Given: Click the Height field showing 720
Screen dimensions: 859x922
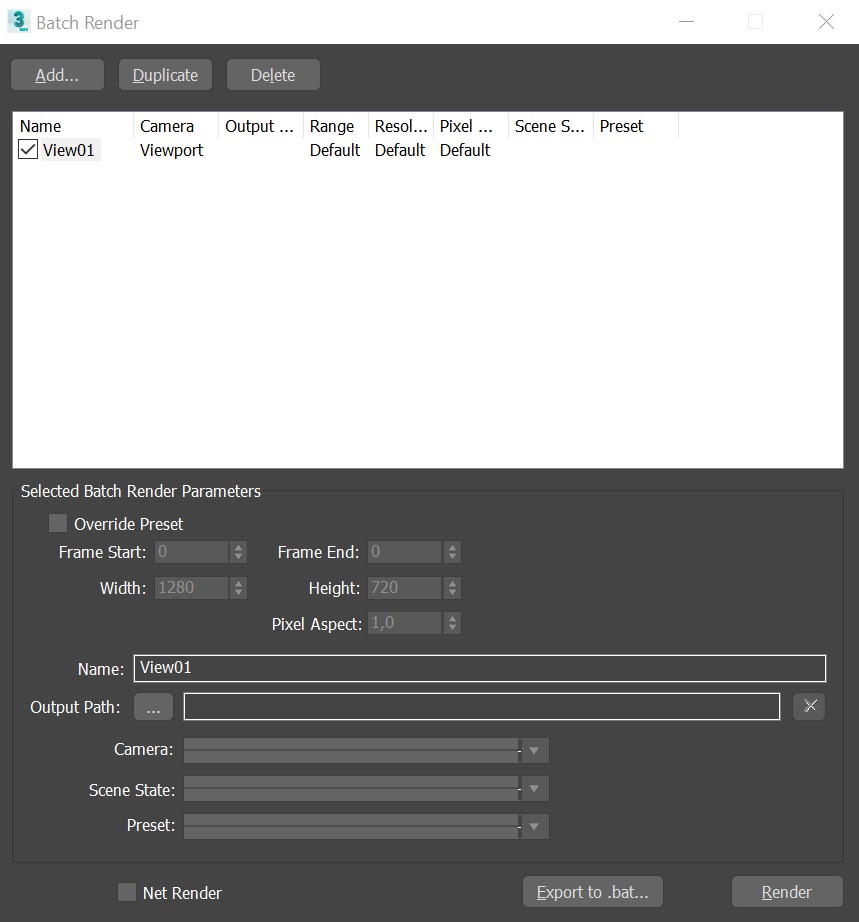Looking at the screenshot, I should click(x=405, y=588).
